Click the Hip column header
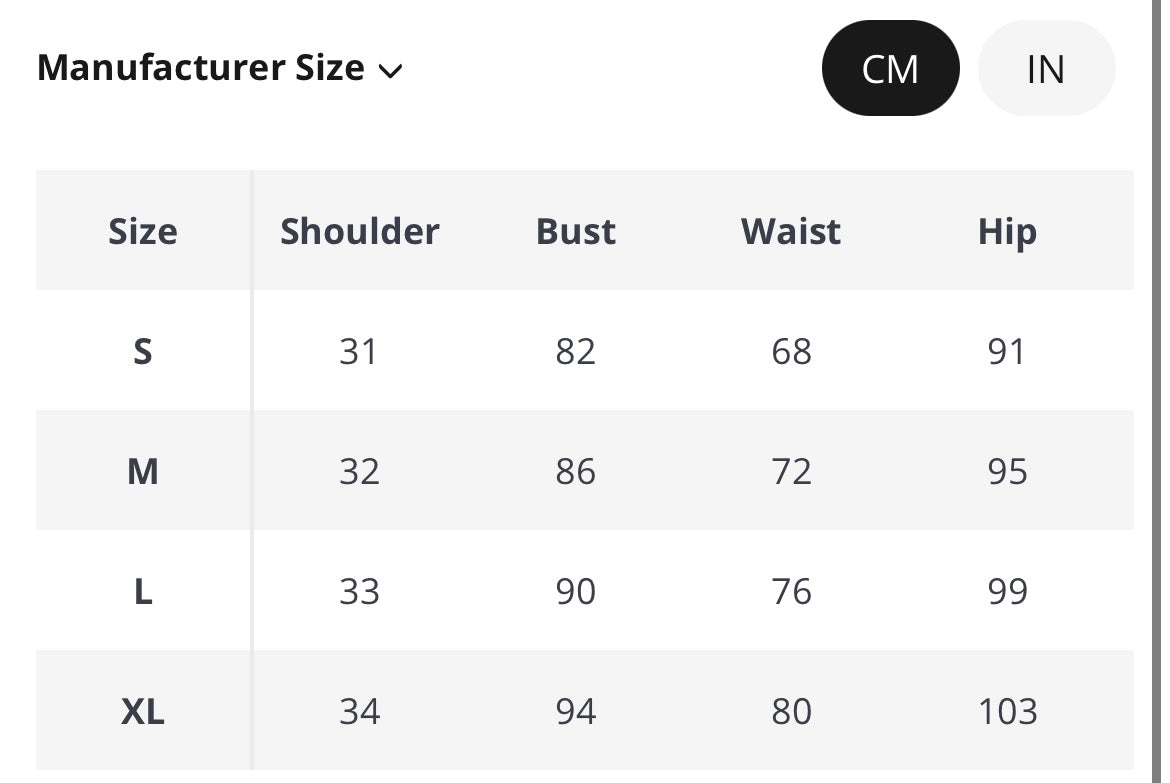The height and width of the screenshot is (783, 1170). click(x=1007, y=231)
